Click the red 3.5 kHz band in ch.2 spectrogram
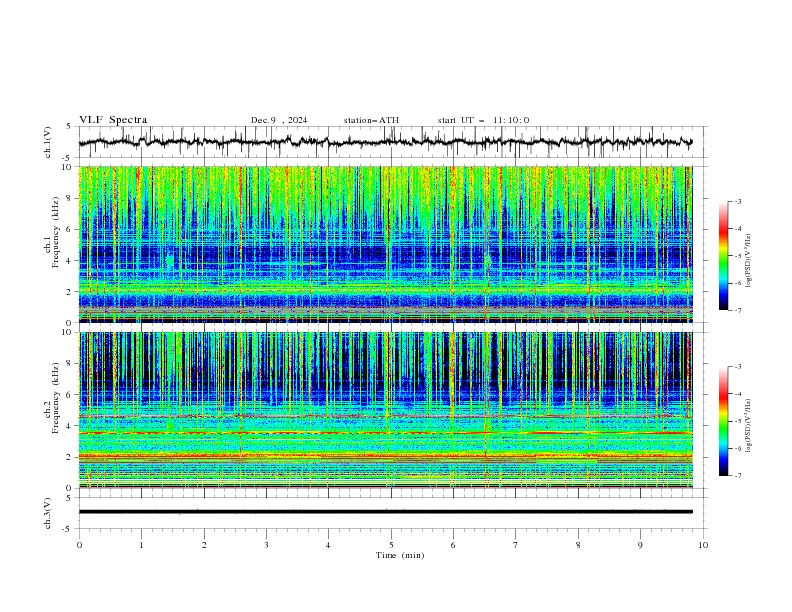The image size is (792, 612). click(x=385, y=433)
